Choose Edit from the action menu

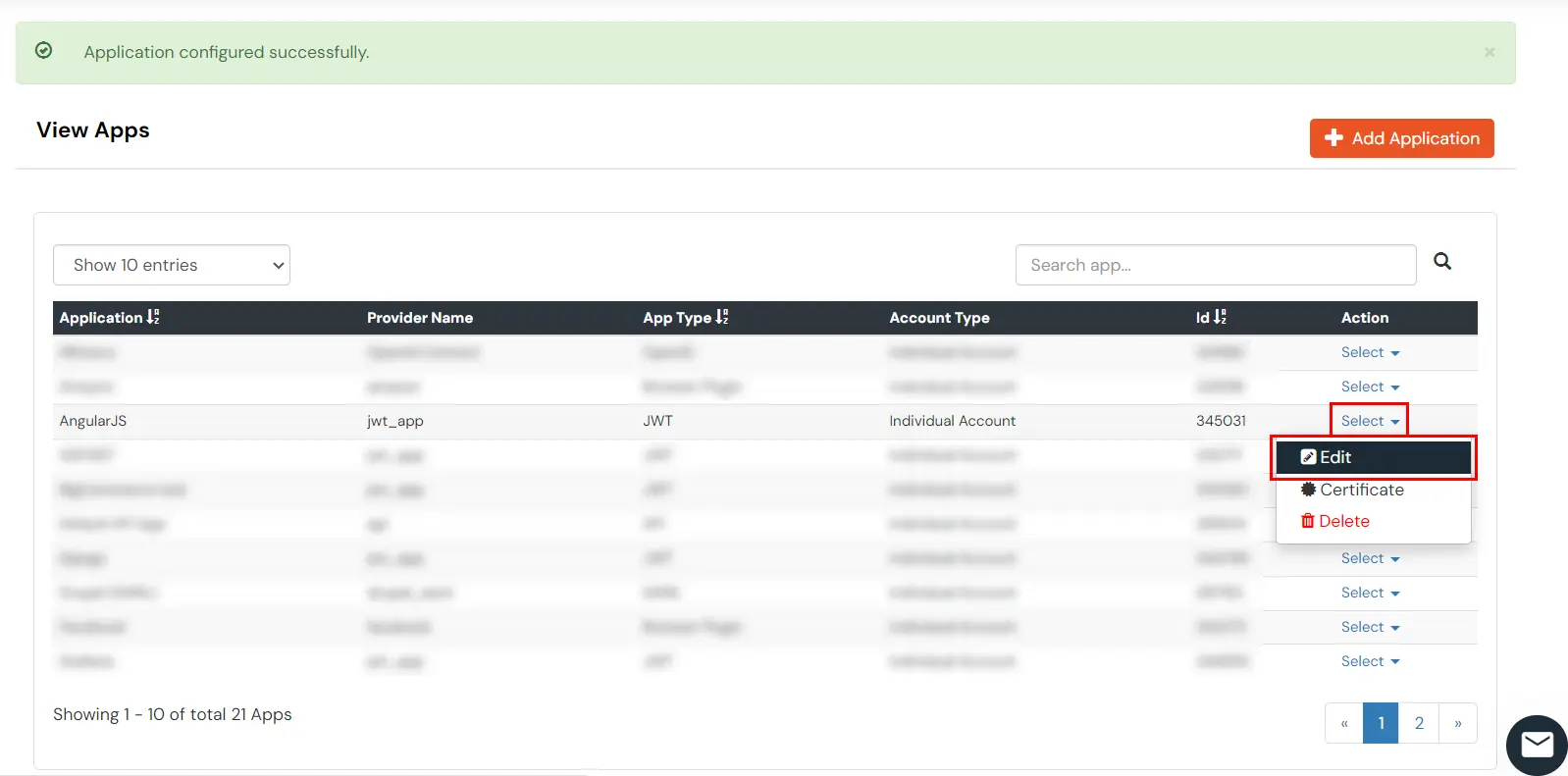tap(1373, 457)
